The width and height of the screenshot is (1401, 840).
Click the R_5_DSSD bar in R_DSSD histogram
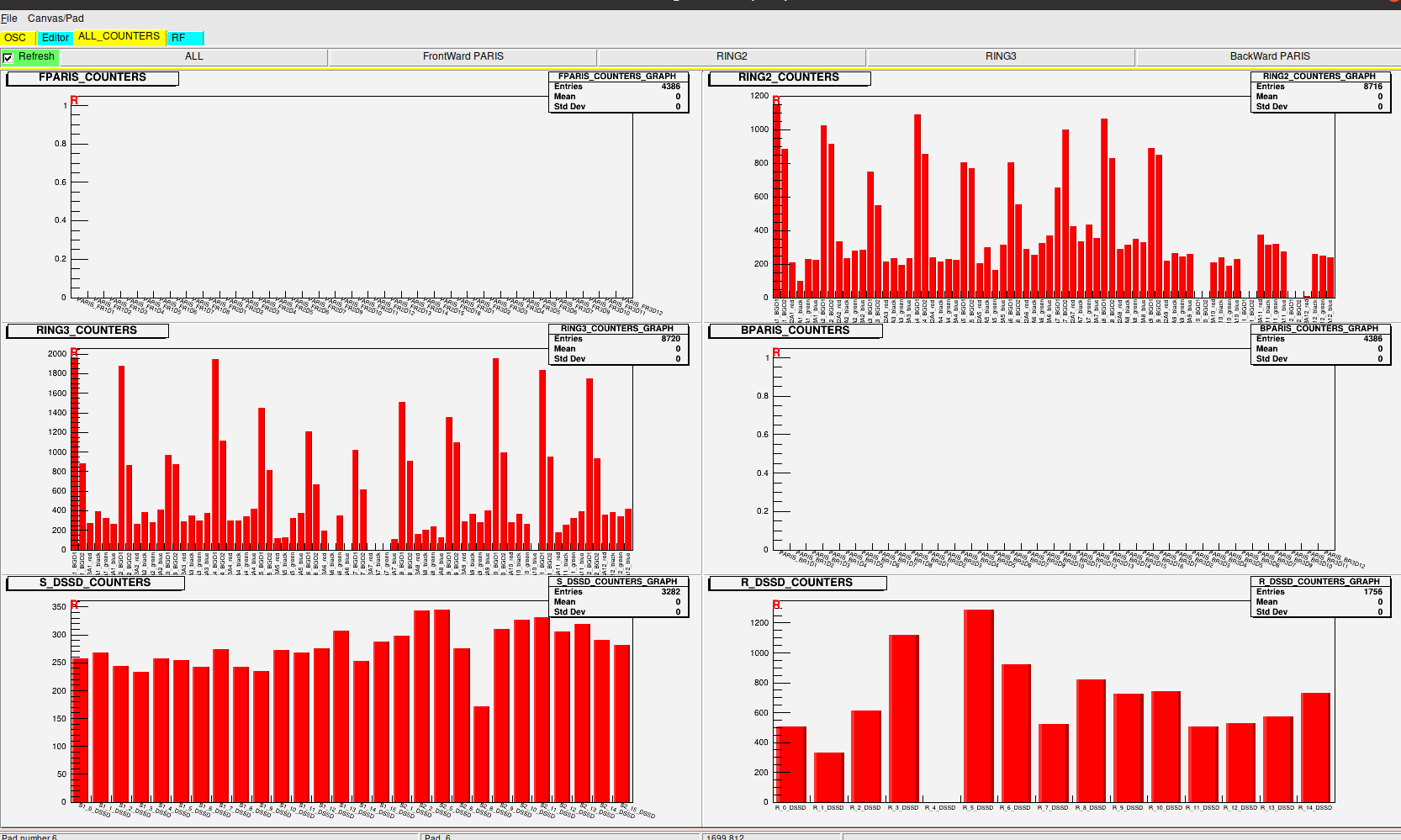pyautogui.click(x=978, y=705)
